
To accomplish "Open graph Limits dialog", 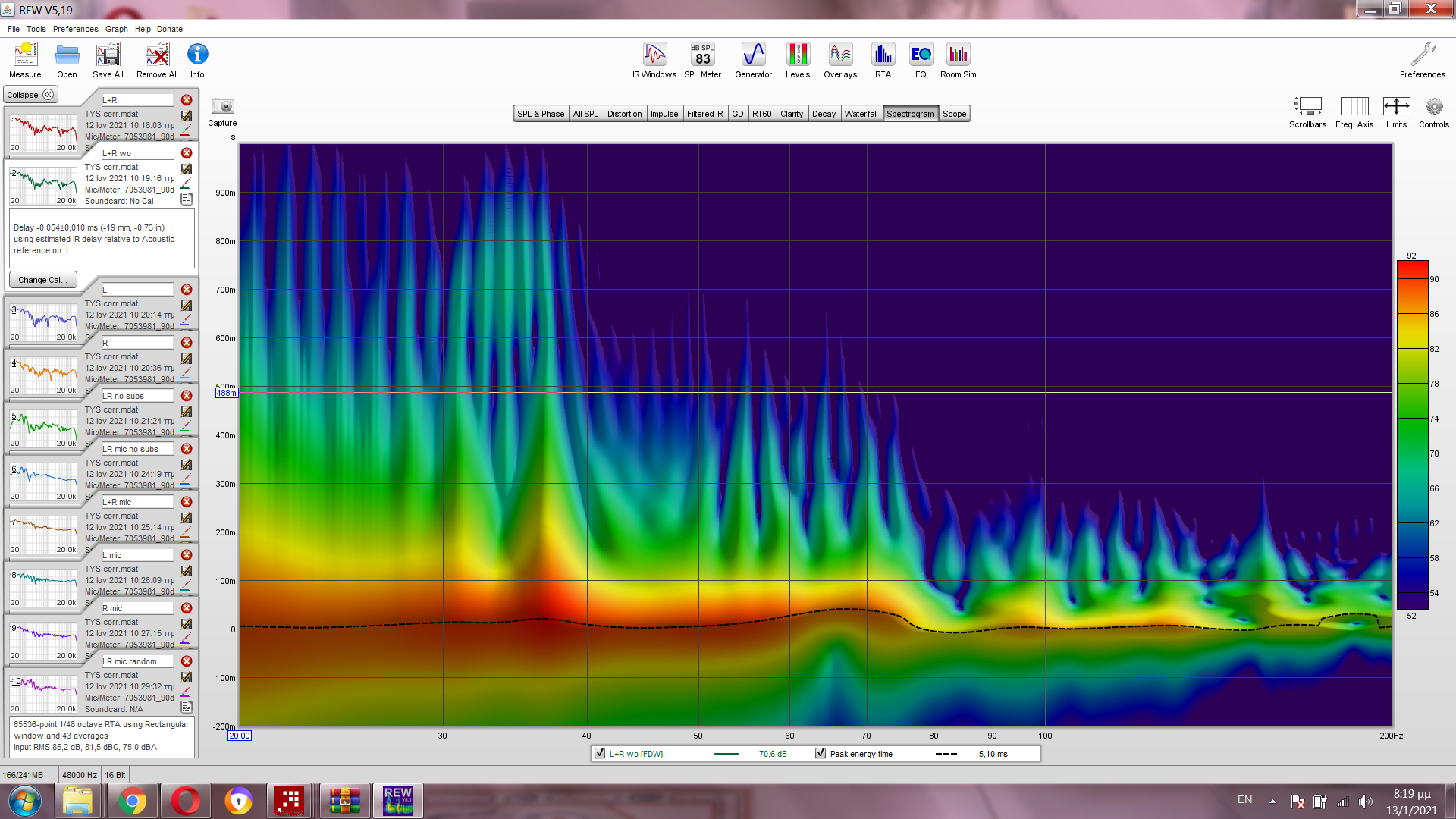I will pyautogui.click(x=1396, y=112).
